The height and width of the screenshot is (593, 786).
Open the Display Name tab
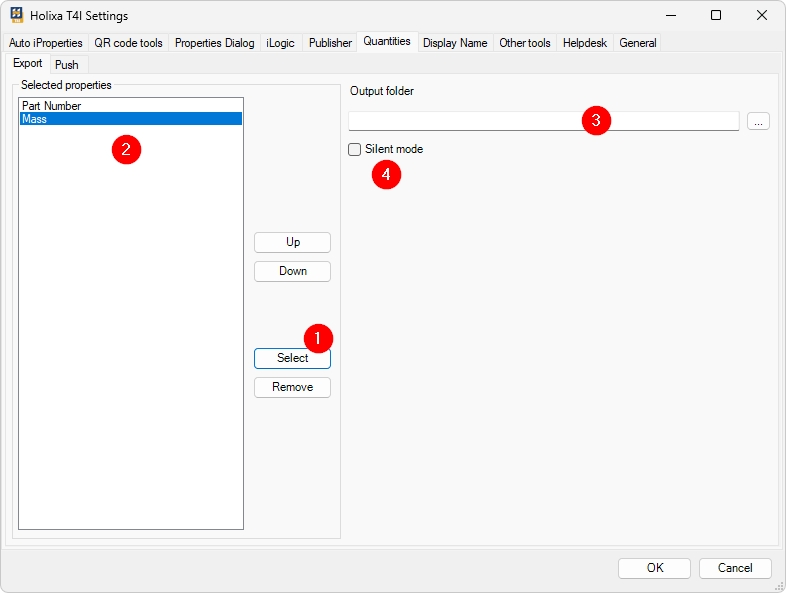coord(455,43)
